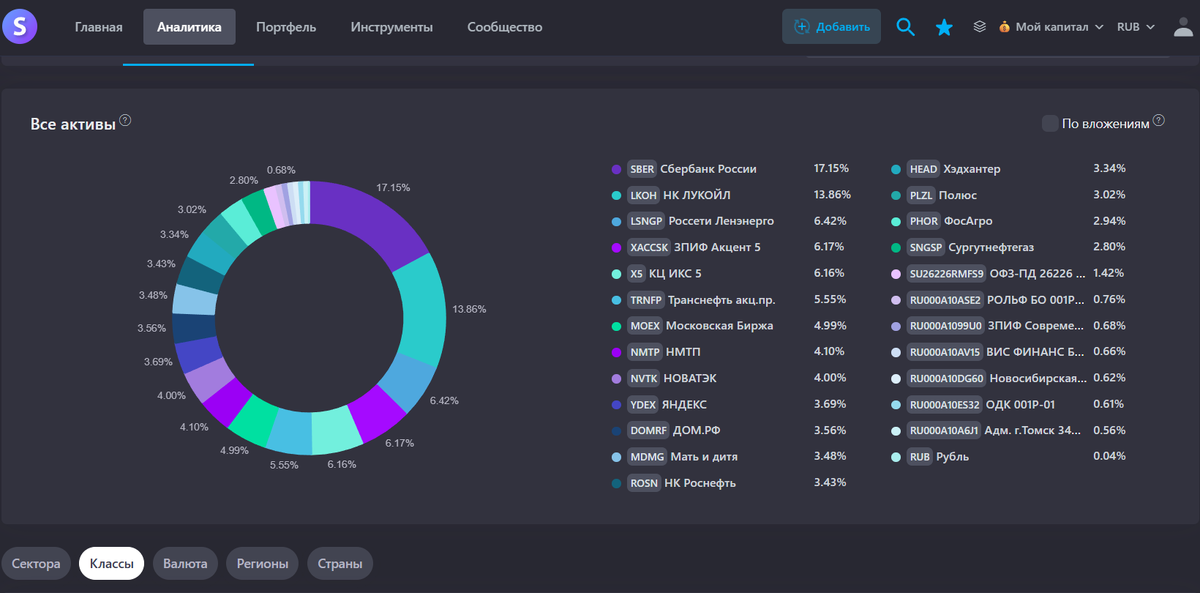The height and width of the screenshot is (593, 1200).
Task: Click the RU000A10DG60 bond badge
Action: point(946,378)
